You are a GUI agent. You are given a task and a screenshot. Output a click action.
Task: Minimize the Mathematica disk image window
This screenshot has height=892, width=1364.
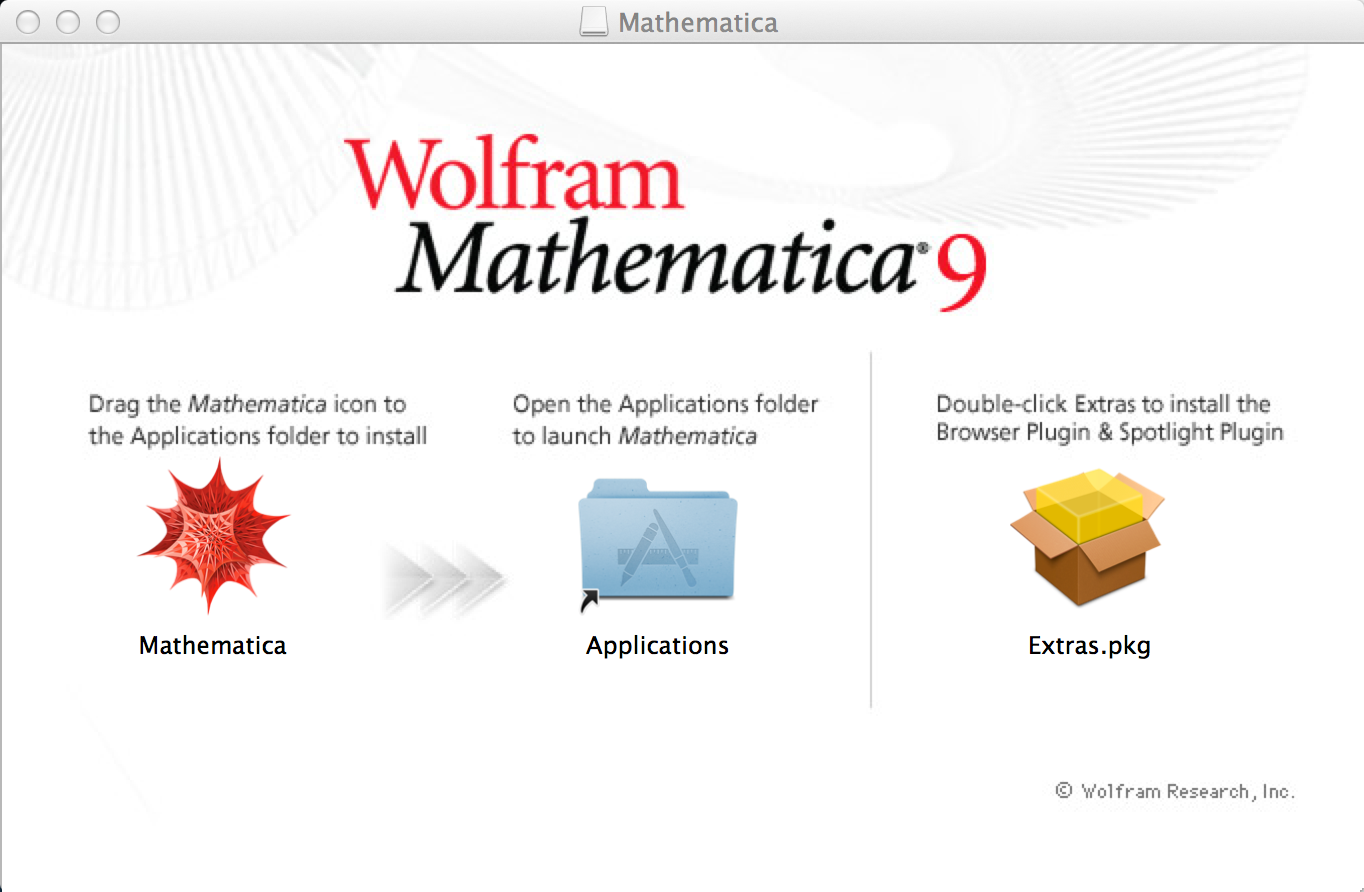click(68, 22)
